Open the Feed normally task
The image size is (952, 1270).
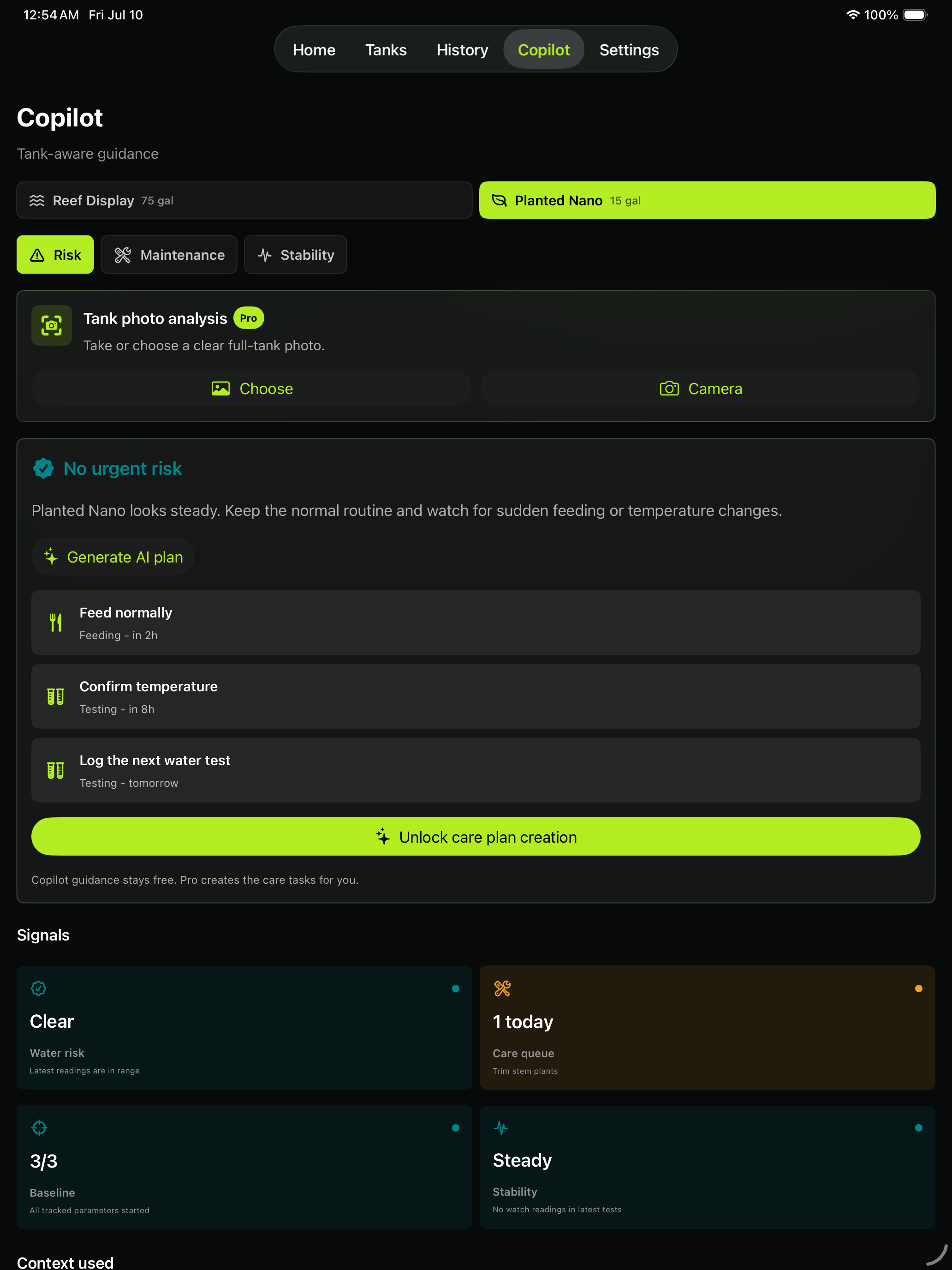pos(476,623)
